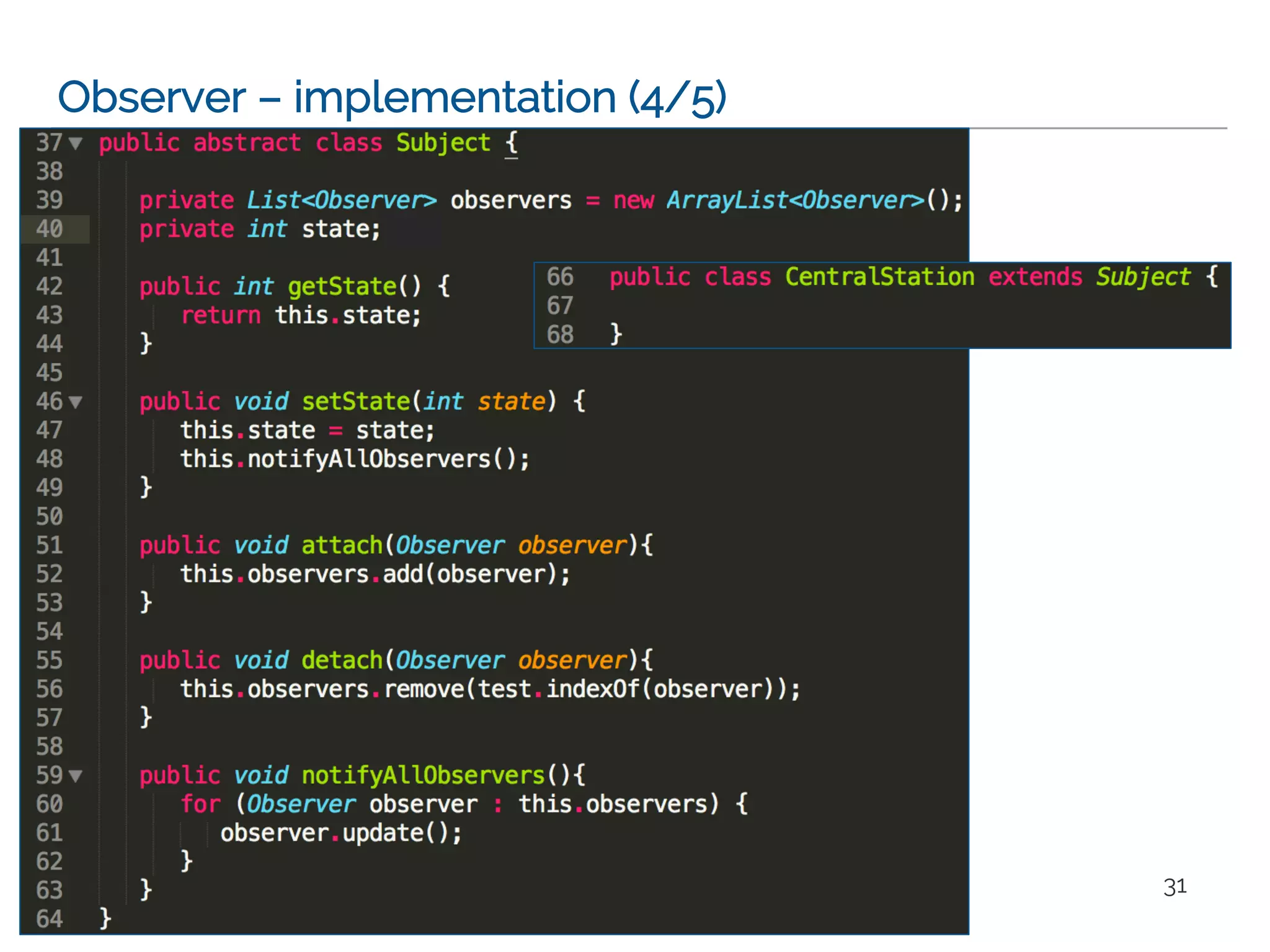This screenshot has width=1270, height=952.
Task: Click the attach method name
Action: (342, 545)
